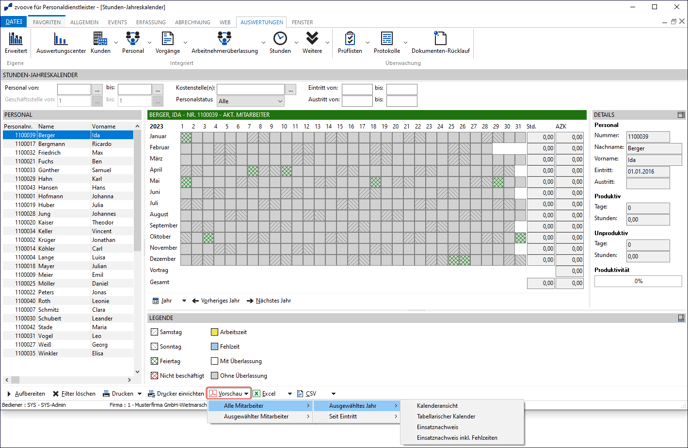Viewport: 688px width, 448px height.
Task: Click the Drucken printer button
Action: tap(118, 394)
